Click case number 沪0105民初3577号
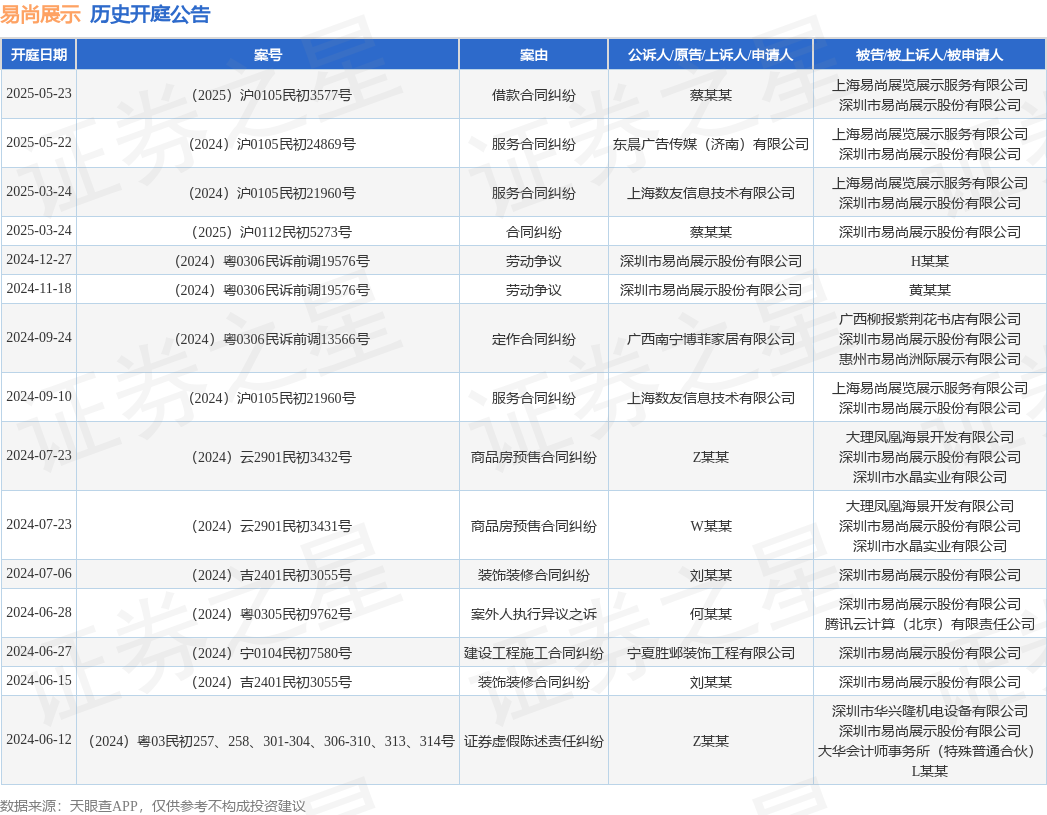Viewport: 1047px width, 815px height. [268, 95]
